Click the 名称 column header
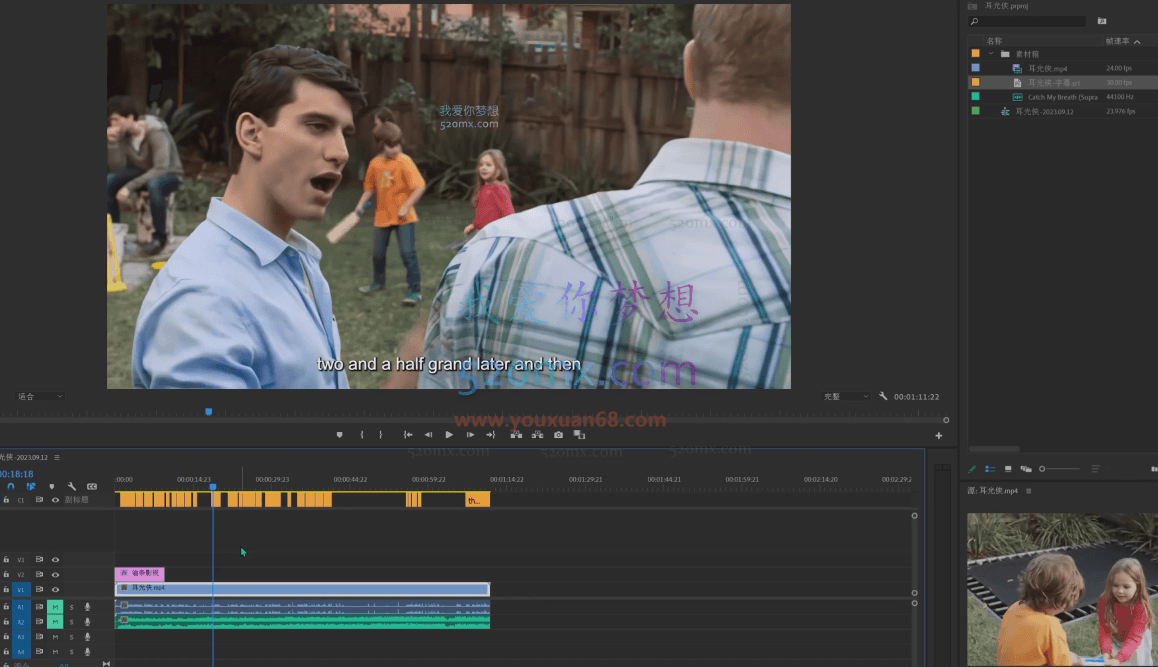 tap(995, 41)
